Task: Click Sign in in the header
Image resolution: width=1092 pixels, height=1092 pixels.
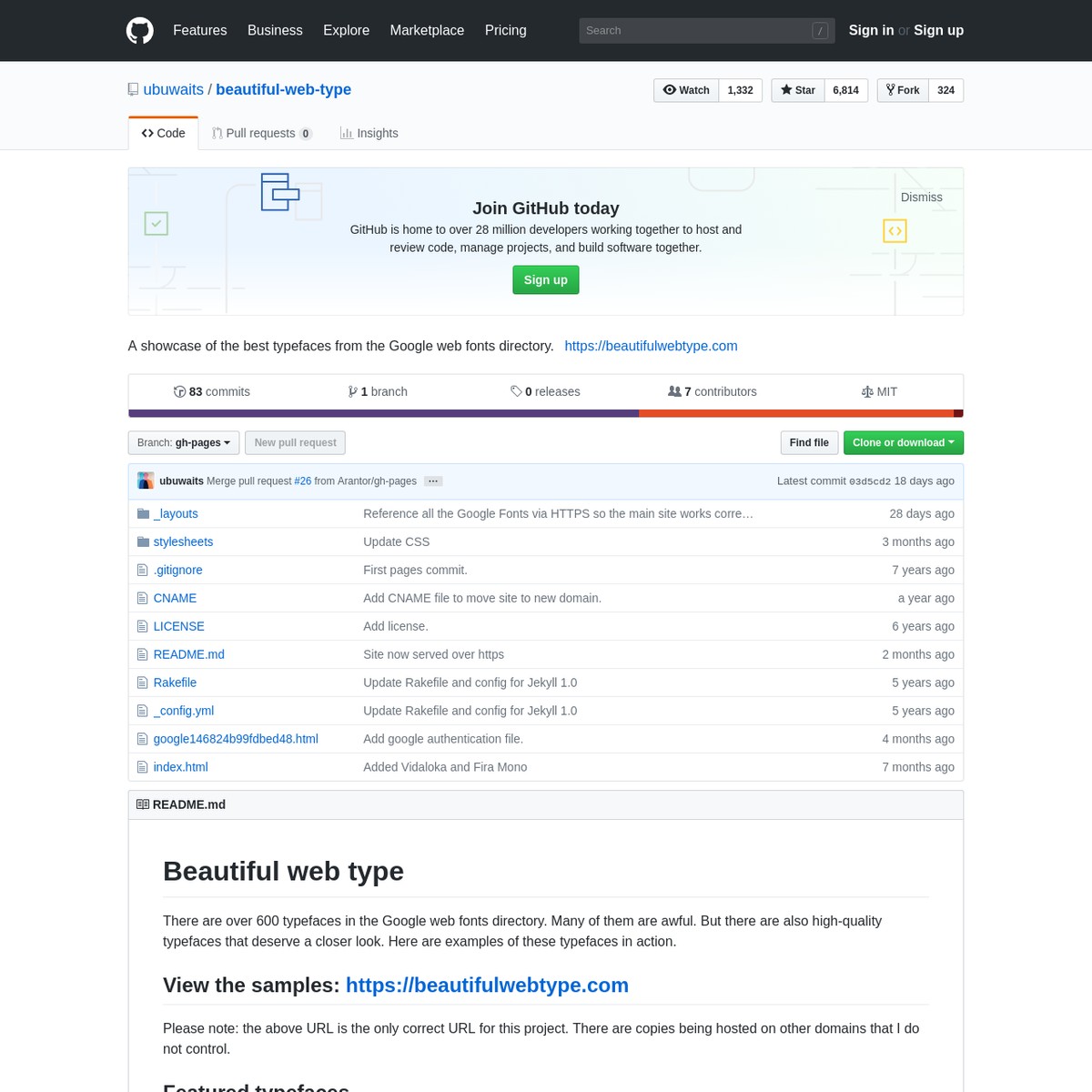Action: coord(871,31)
